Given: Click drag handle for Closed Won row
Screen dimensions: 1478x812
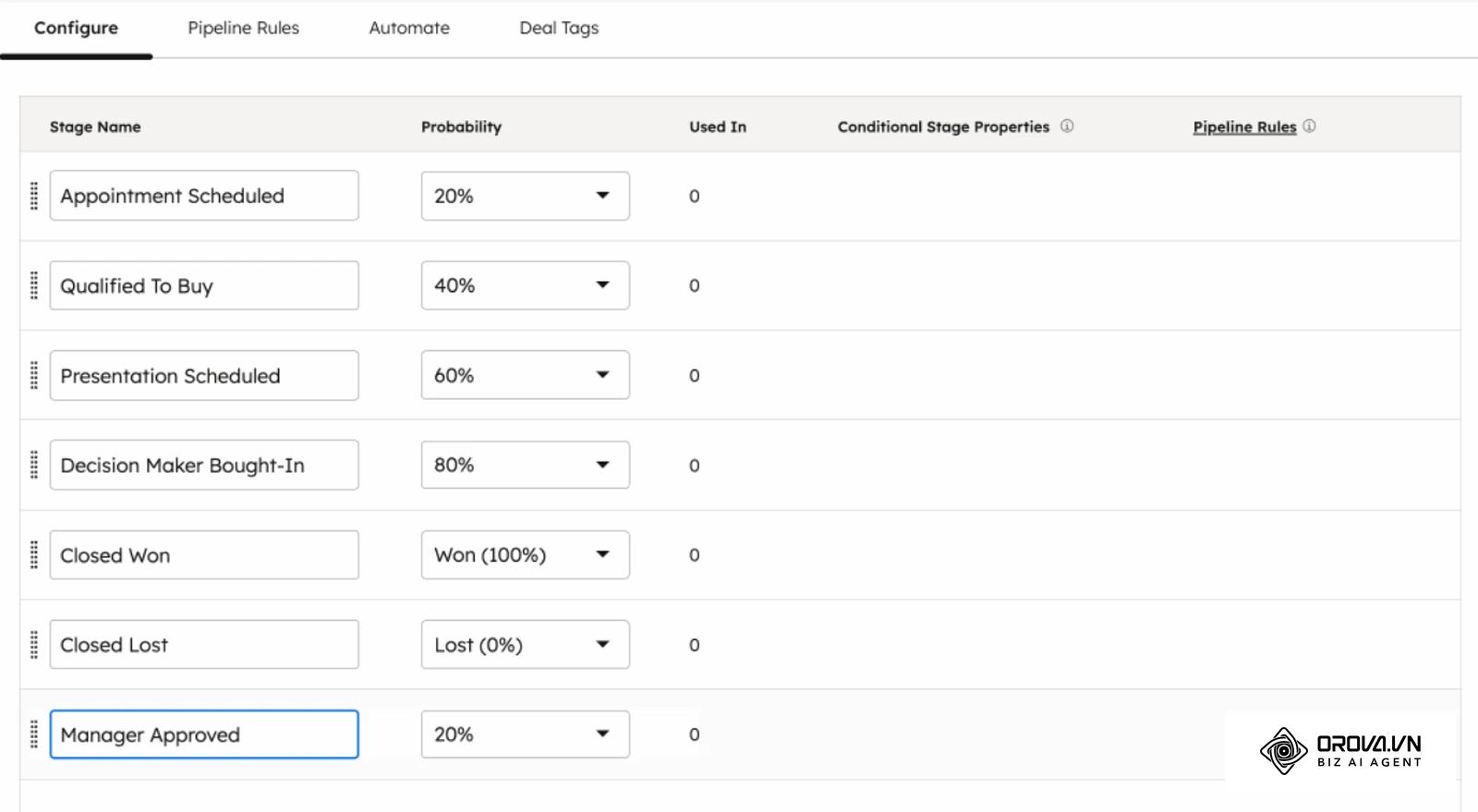Looking at the screenshot, I should point(34,555).
